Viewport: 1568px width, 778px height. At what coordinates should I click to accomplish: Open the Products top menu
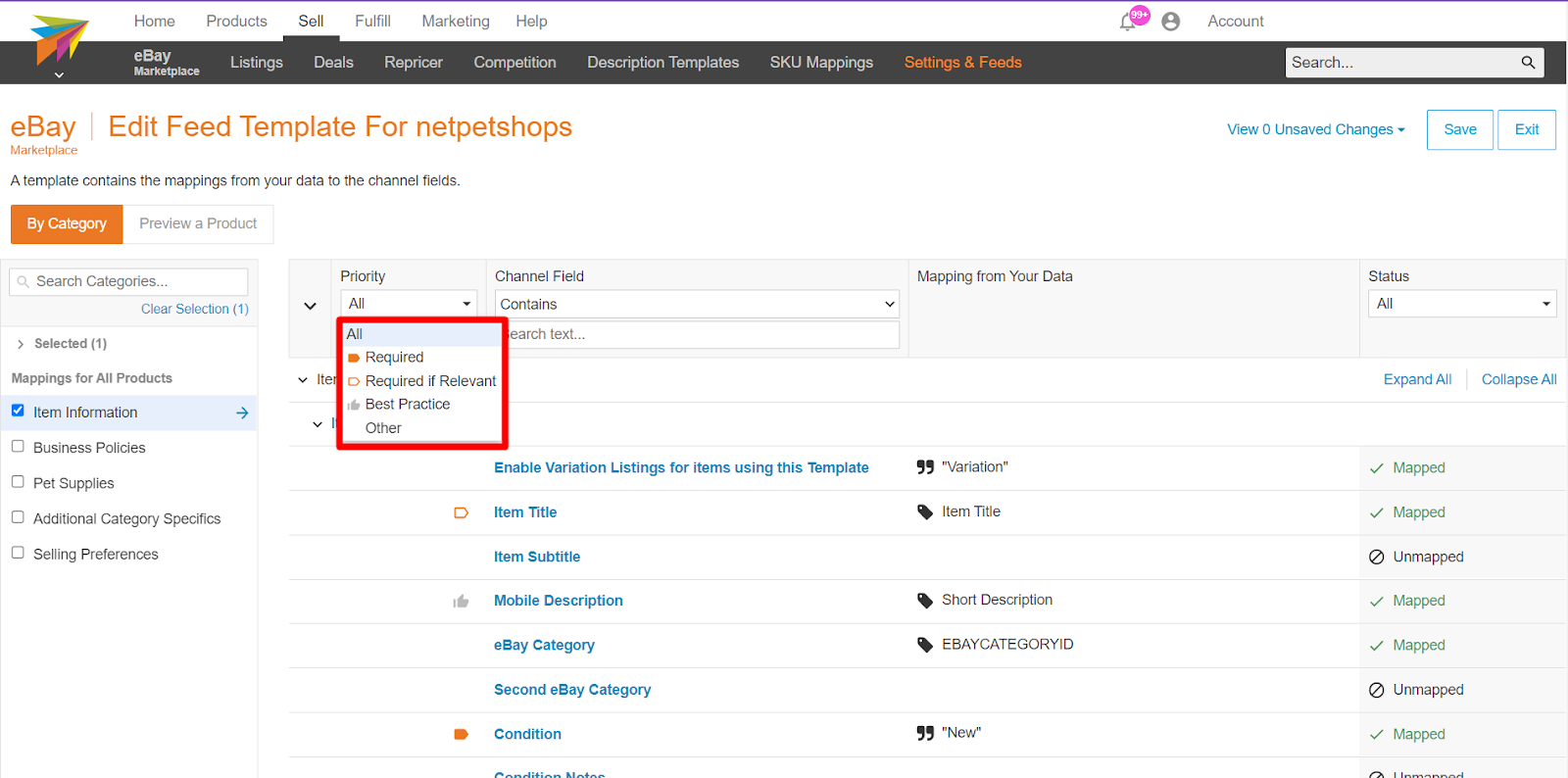(x=236, y=21)
